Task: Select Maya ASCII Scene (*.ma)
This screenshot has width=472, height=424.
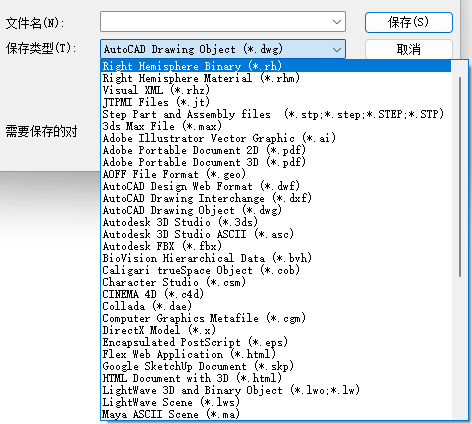Action: (x=277, y=414)
